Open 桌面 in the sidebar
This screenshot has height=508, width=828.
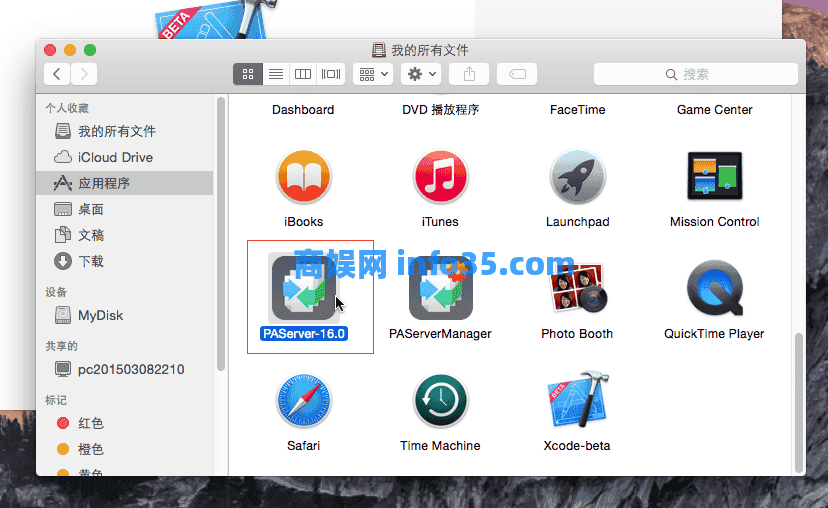[x=125, y=209]
